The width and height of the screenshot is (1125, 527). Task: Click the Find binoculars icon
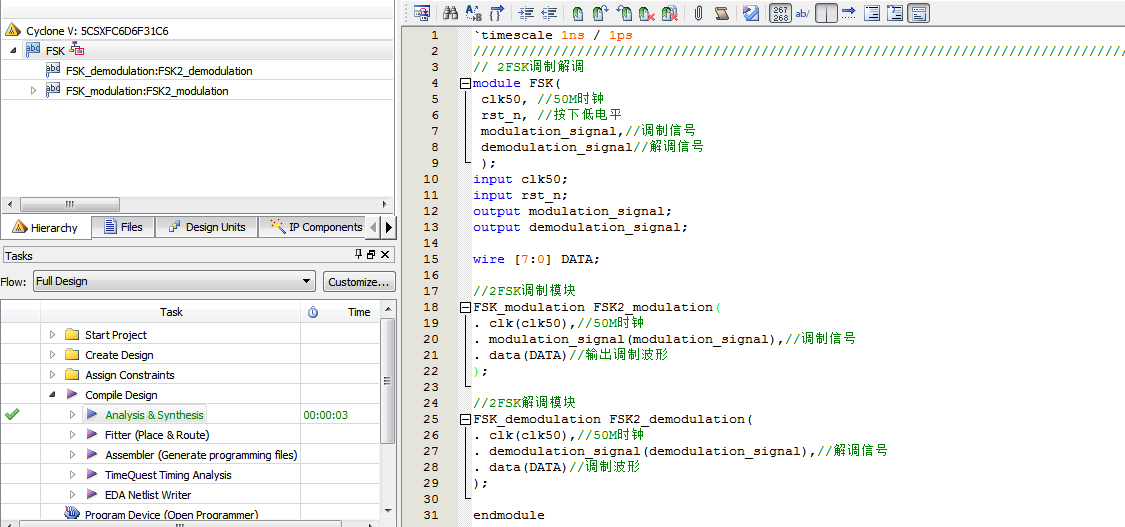point(450,13)
